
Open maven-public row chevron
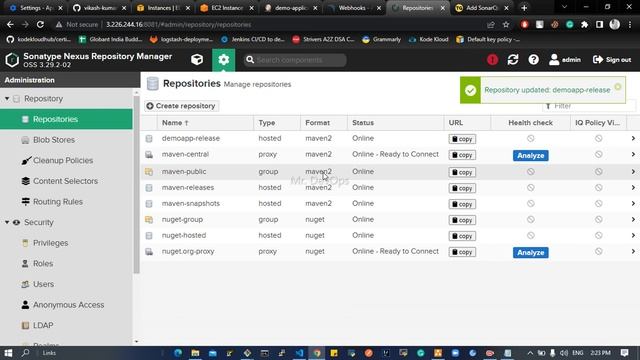(x=633, y=171)
